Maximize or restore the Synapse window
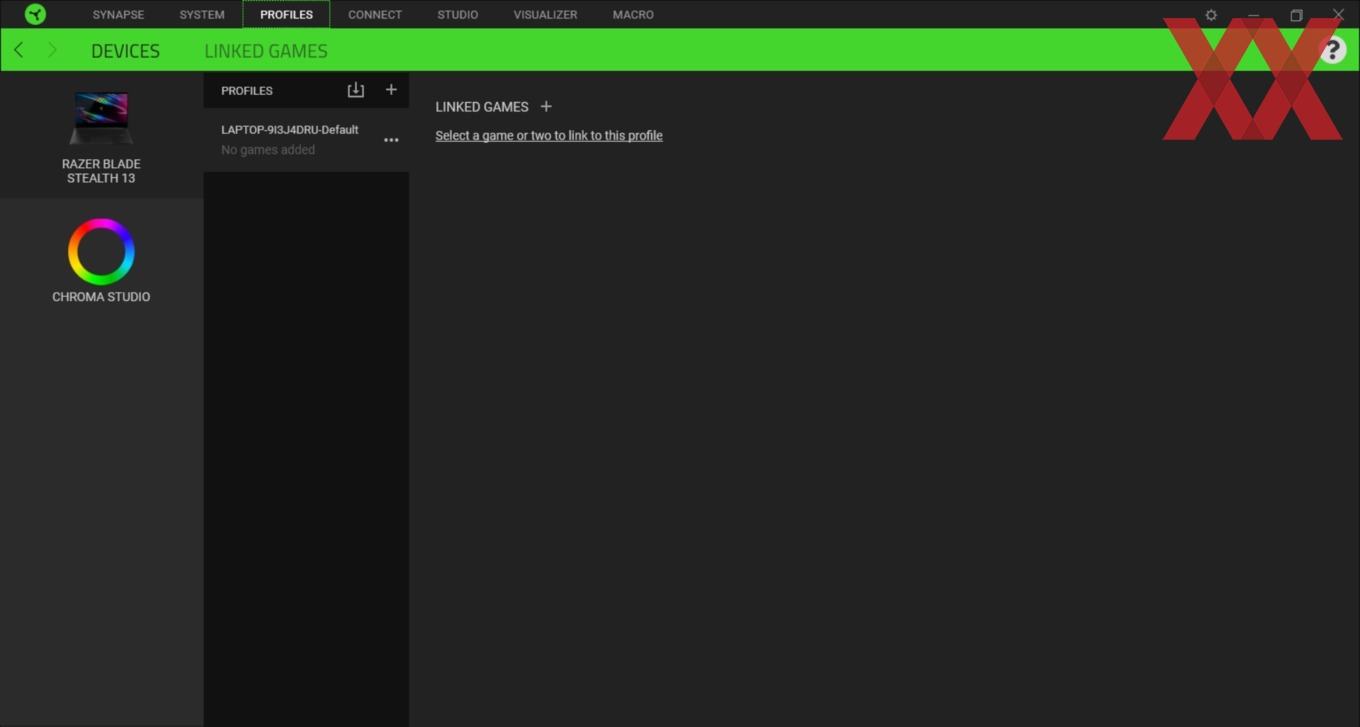 click(x=1296, y=15)
